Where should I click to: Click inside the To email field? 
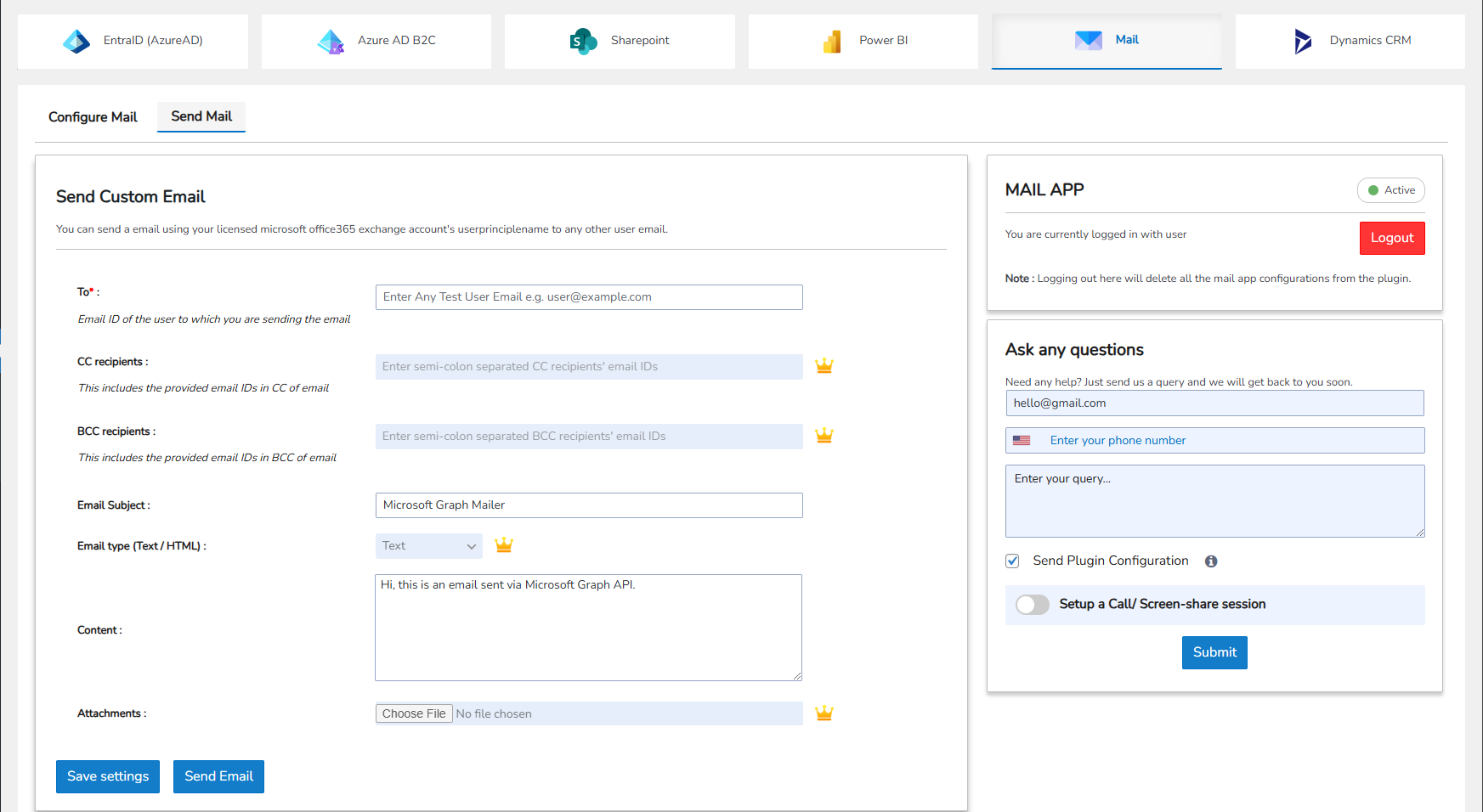(x=588, y=296)
